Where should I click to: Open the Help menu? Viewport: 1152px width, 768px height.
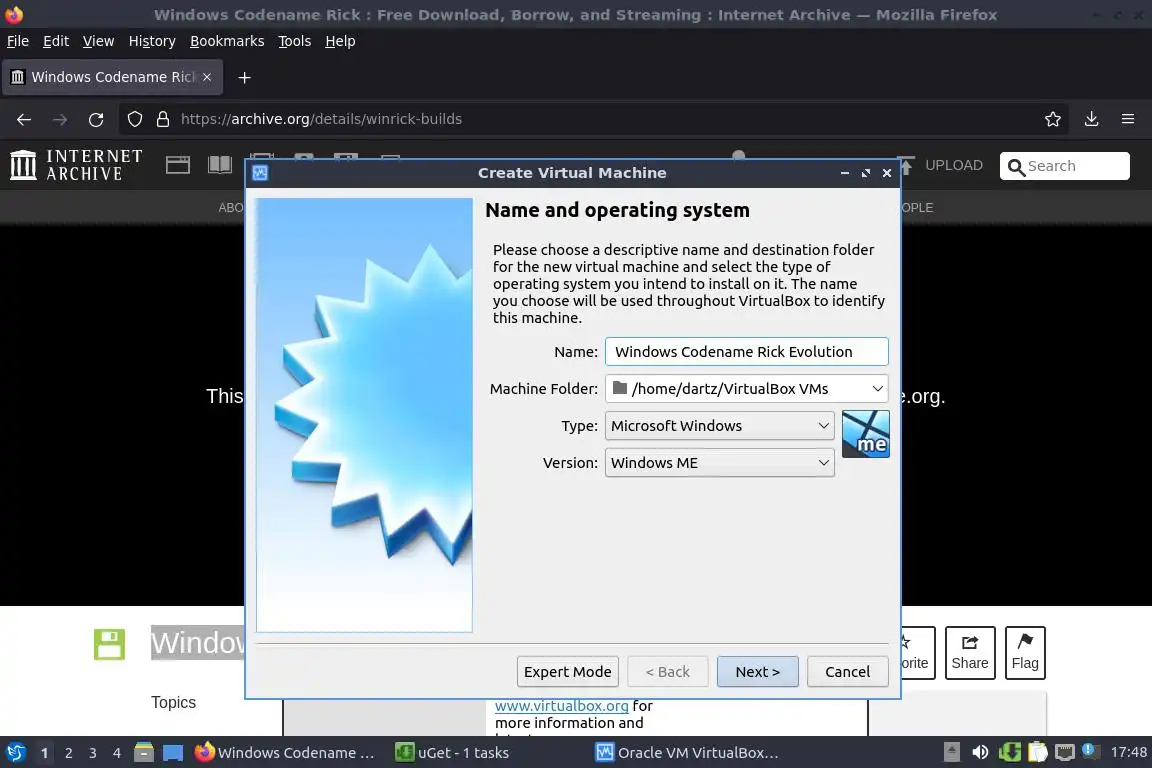pyautogui.click(x=340, y=41)
